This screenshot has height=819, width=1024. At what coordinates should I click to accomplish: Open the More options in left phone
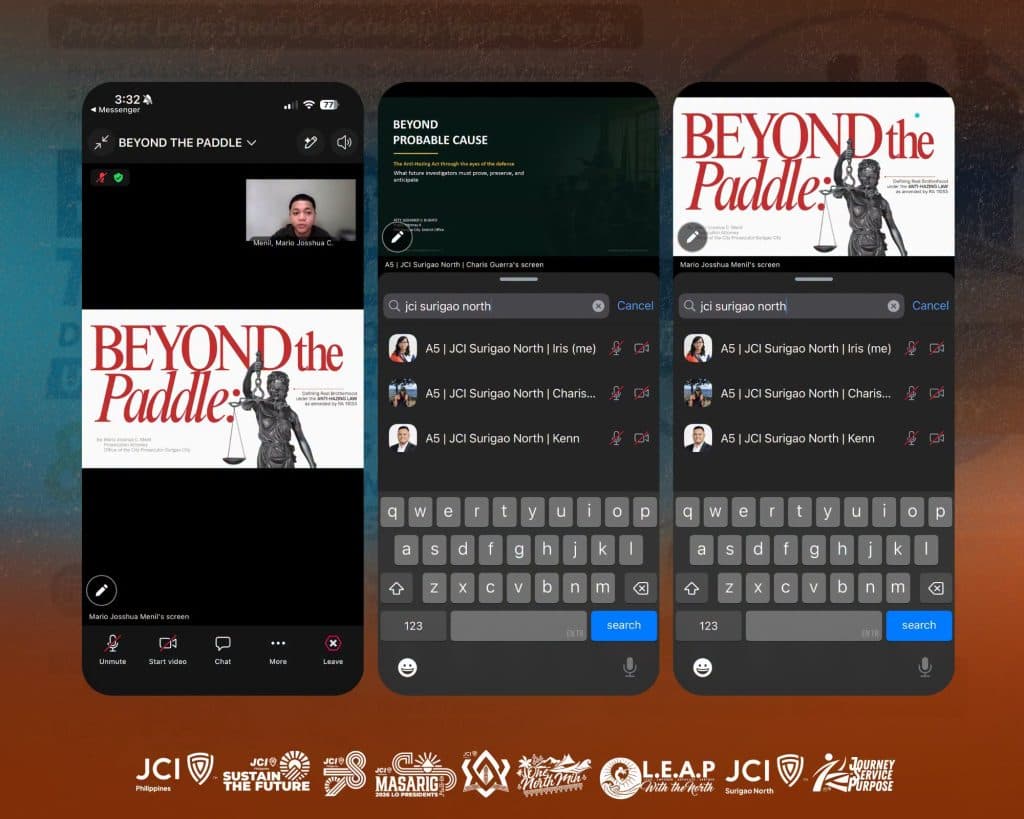pyautogui.click(x=278, y=650)
